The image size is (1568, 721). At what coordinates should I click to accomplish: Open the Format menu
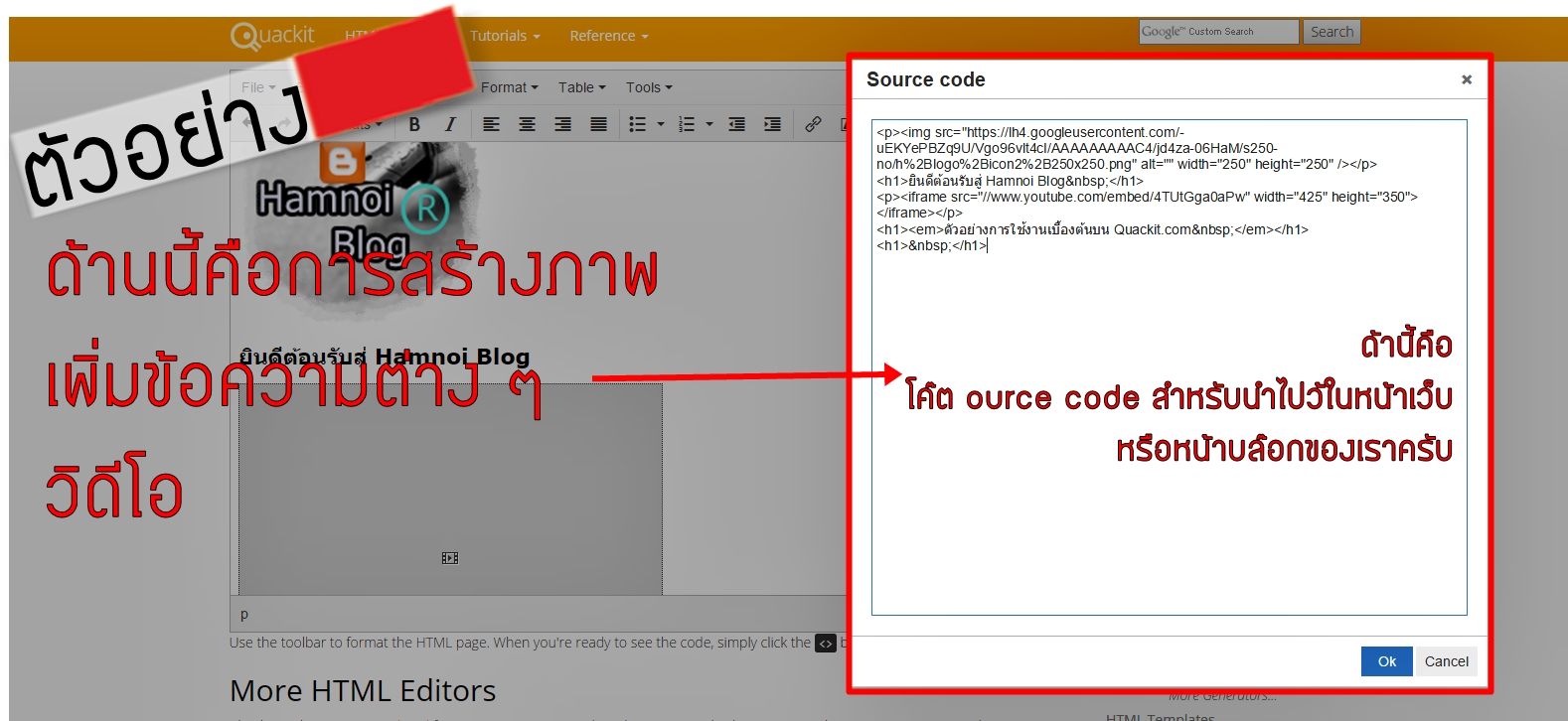click(x=509, y=87)
